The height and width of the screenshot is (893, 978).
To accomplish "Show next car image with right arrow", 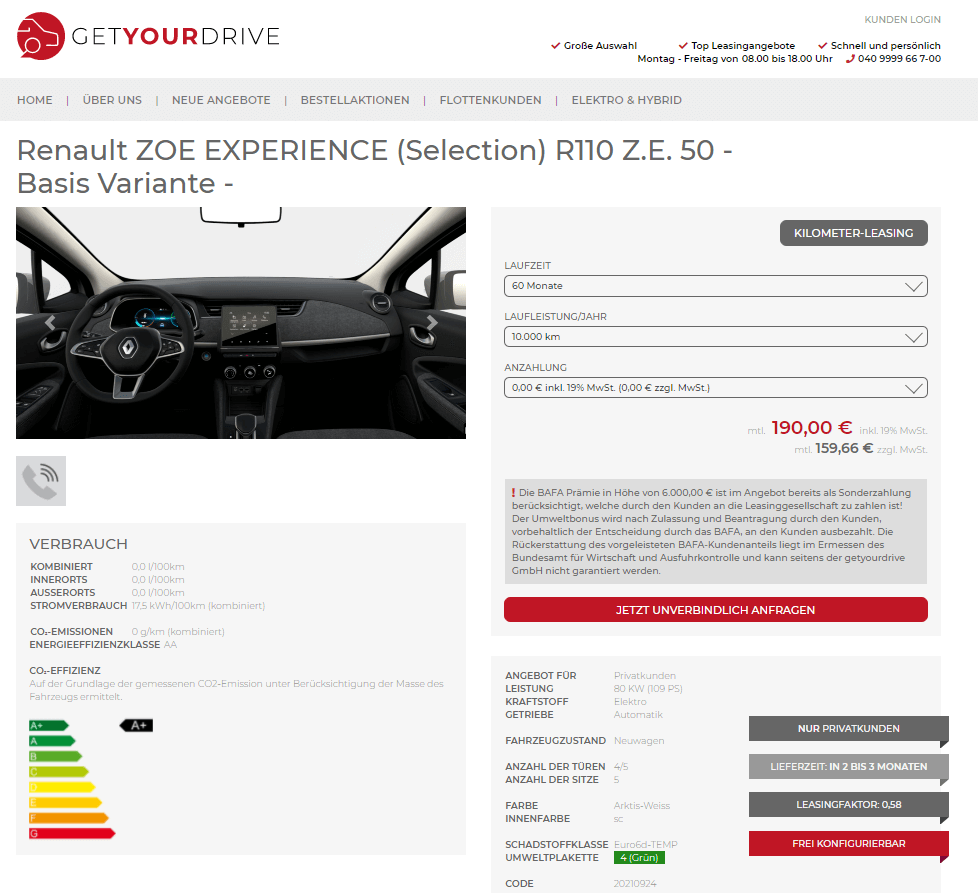I will click(432, 322).
